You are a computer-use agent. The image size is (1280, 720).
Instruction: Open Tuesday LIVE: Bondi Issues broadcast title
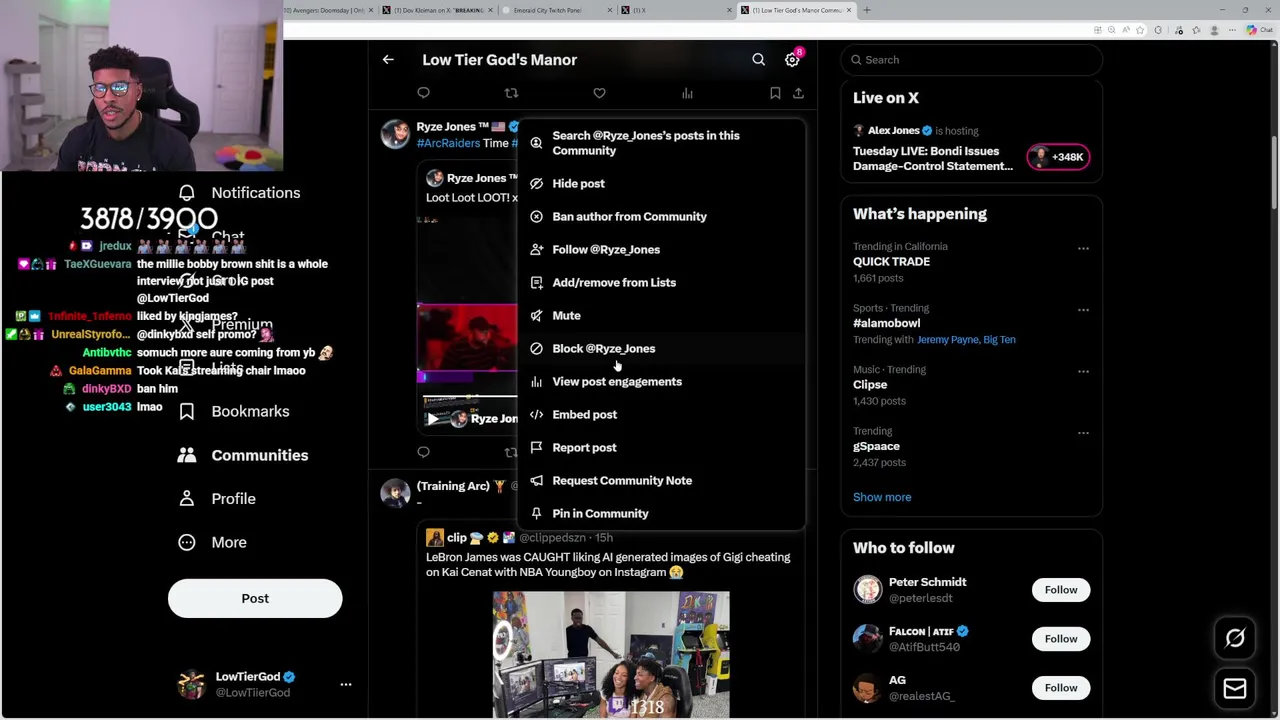[933, 158]
